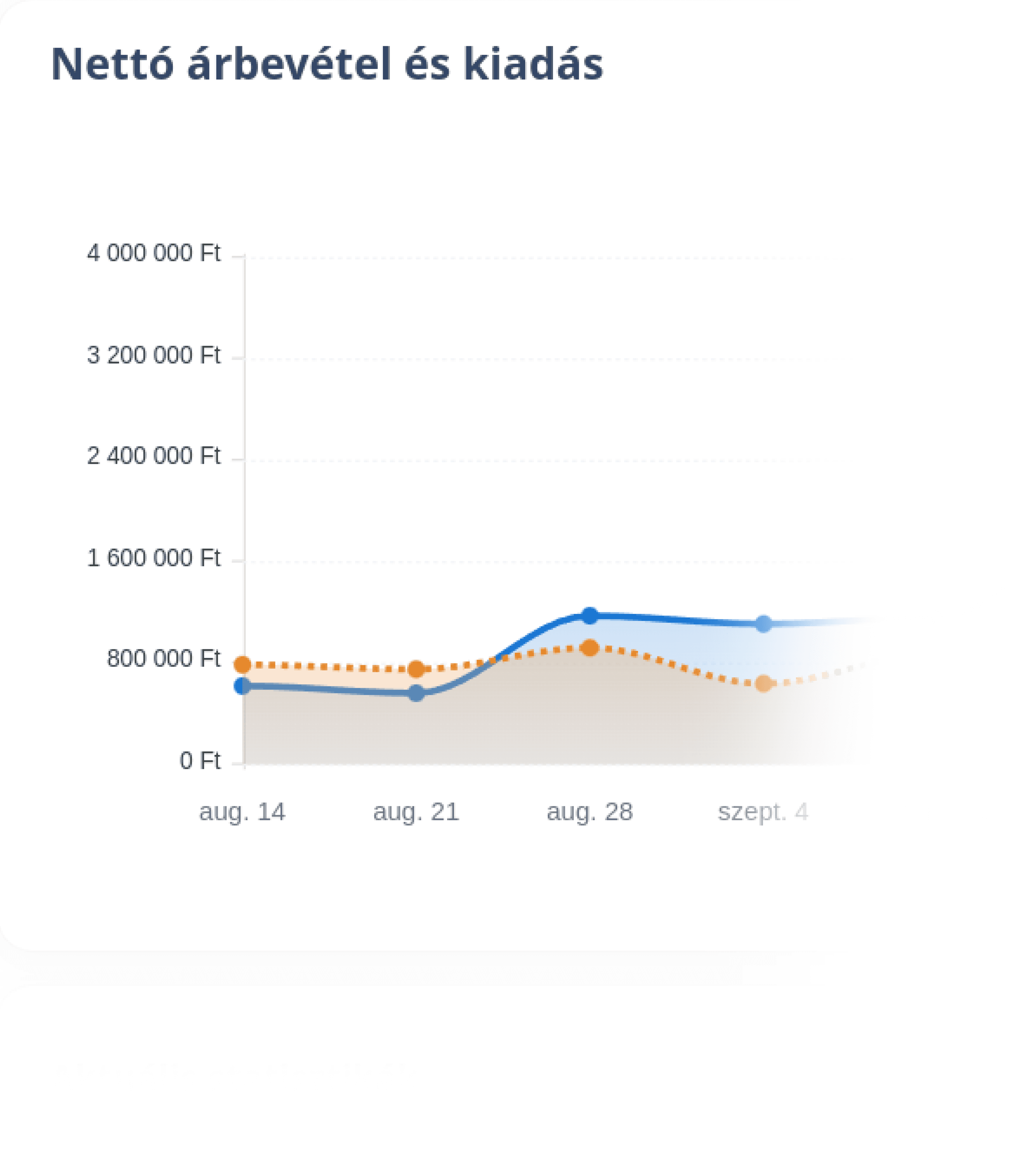This screenshot has width=1009, height=1176.
Task: Click the 3 200 000 Ft axis label
Action: click(x=153, y=355)
